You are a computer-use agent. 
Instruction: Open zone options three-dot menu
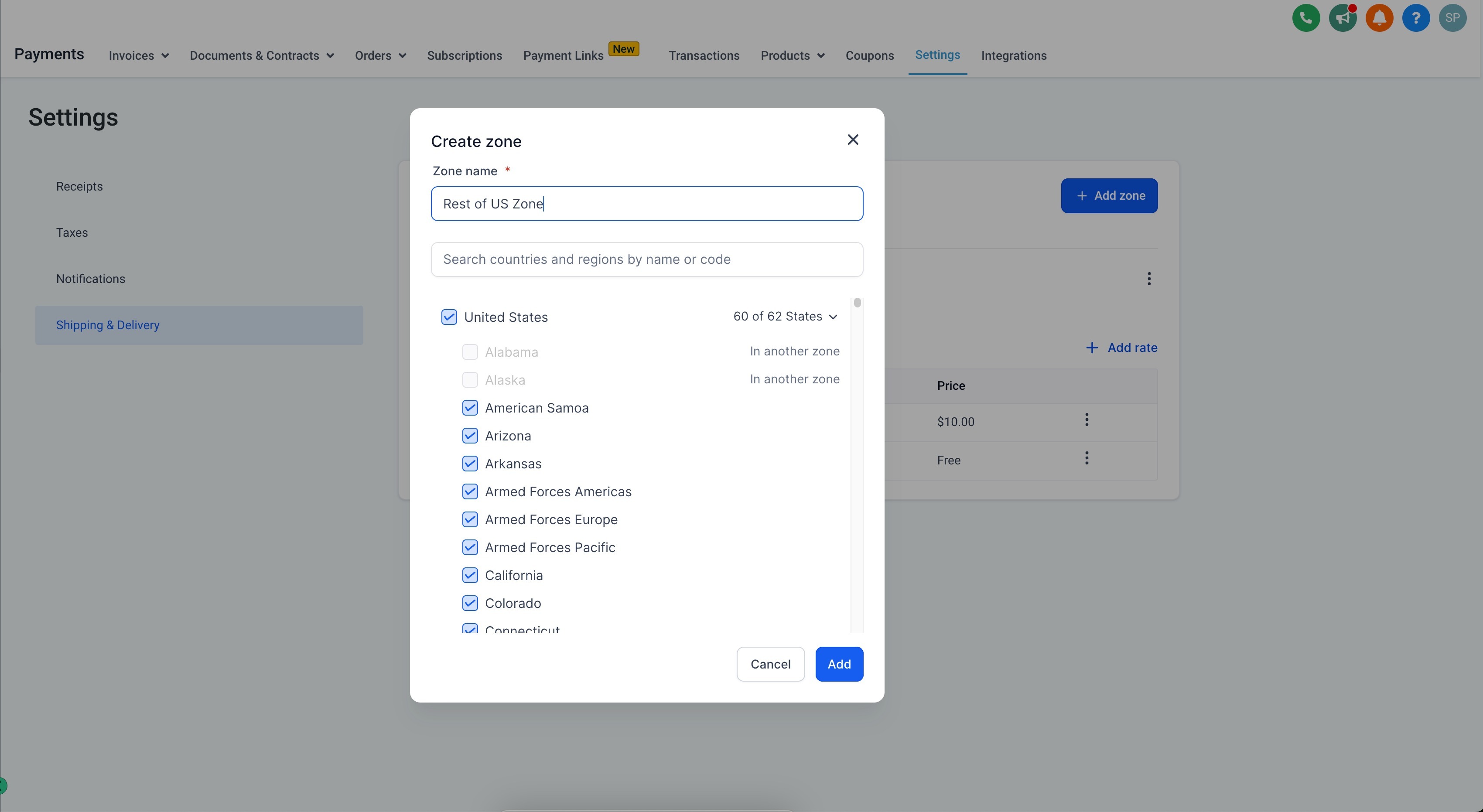click(1148, 279)
